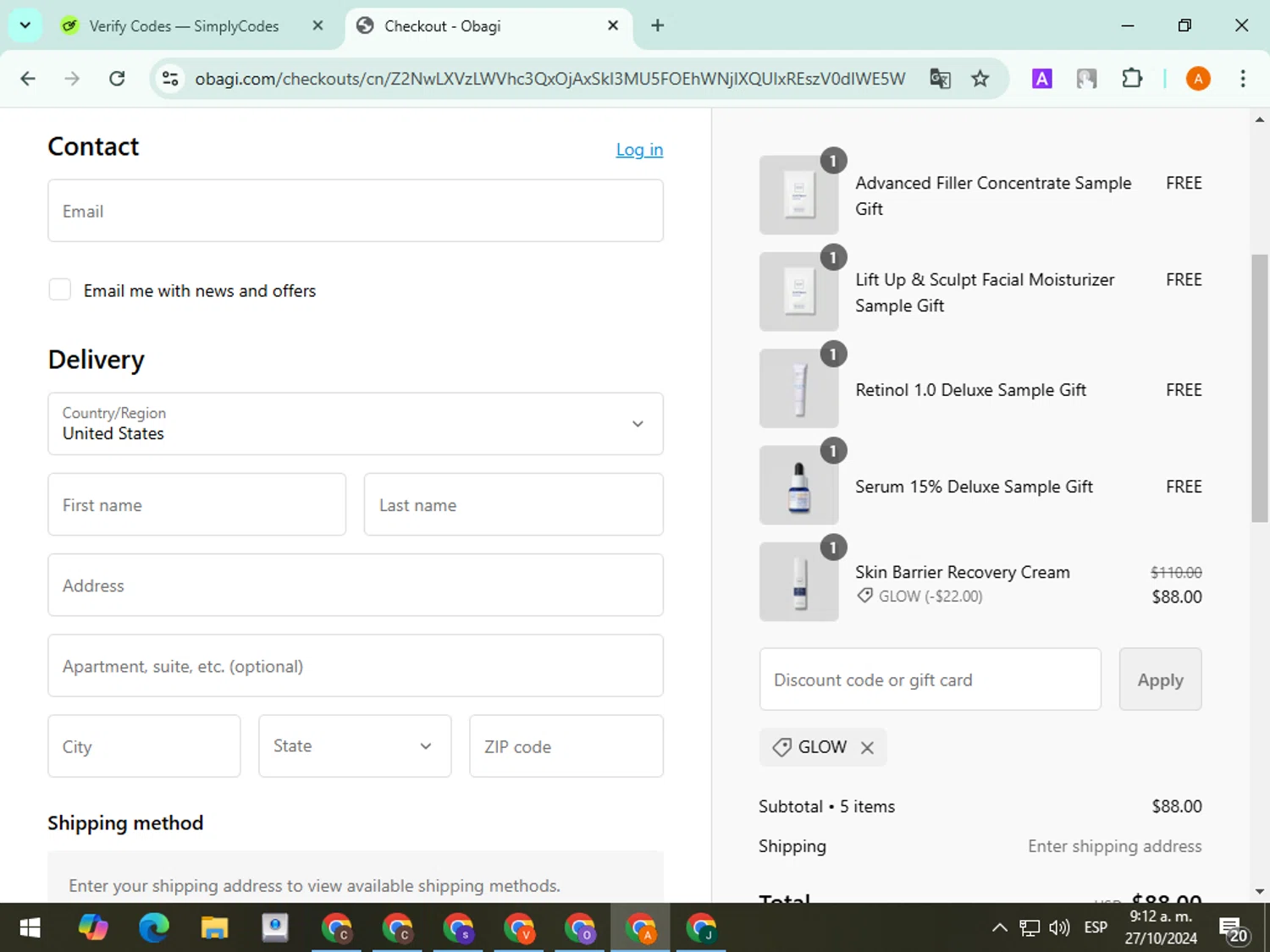
Task: Click the browser forward arrow
Action: (x=73, y=79)
